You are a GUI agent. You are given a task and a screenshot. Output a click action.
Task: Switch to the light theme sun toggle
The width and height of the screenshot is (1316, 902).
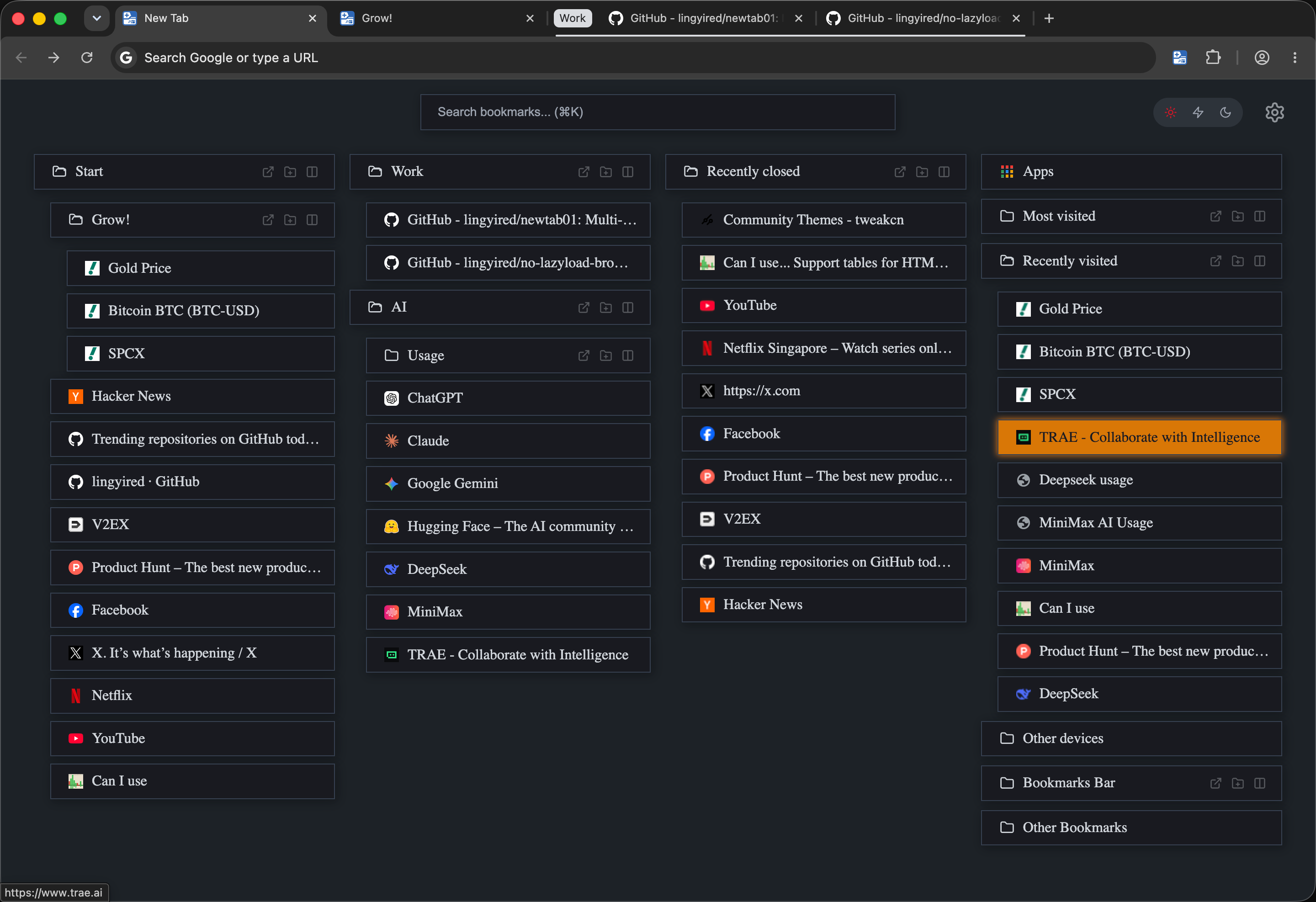coord(1171,112)
